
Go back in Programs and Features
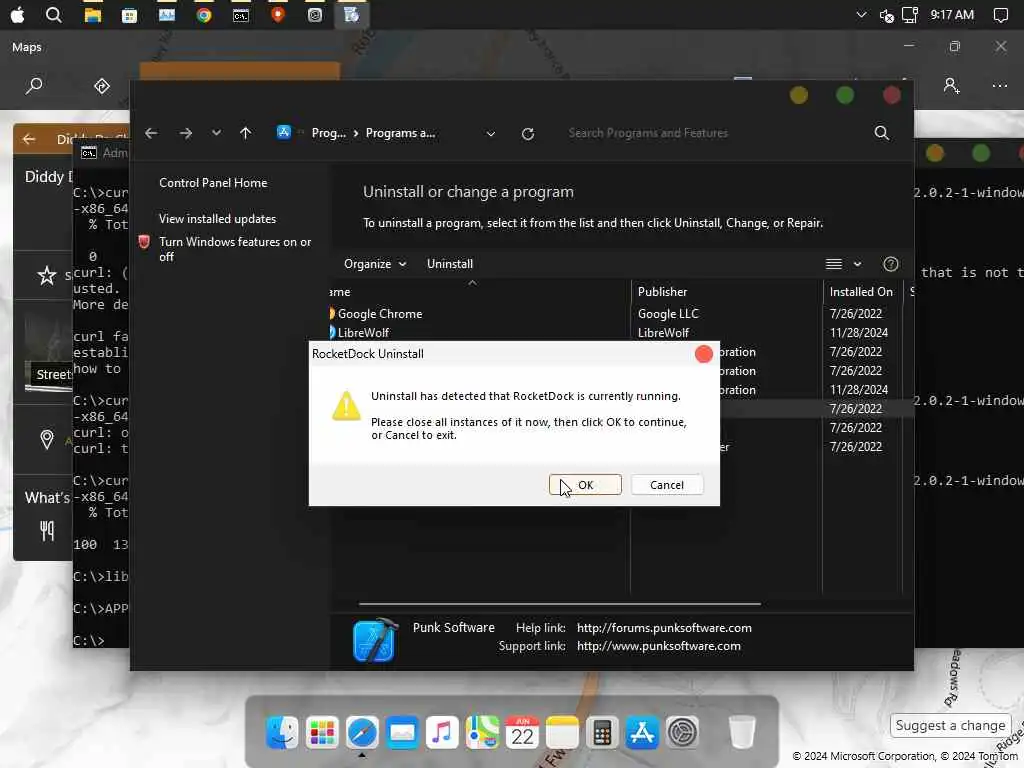point(151,133)
